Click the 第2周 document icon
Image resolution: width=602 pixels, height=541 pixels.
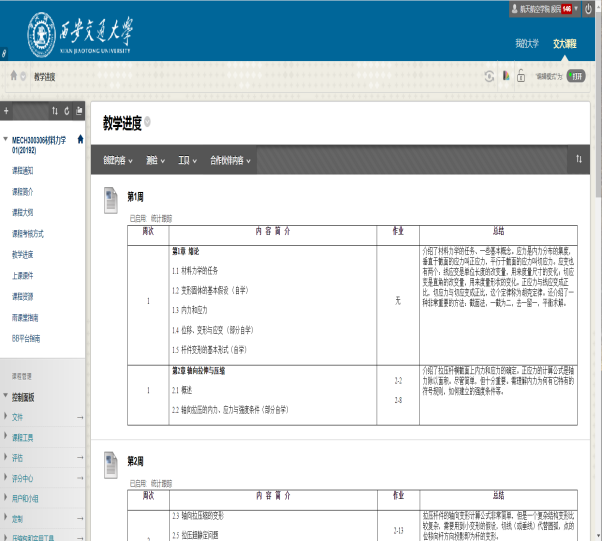point(110,465)
